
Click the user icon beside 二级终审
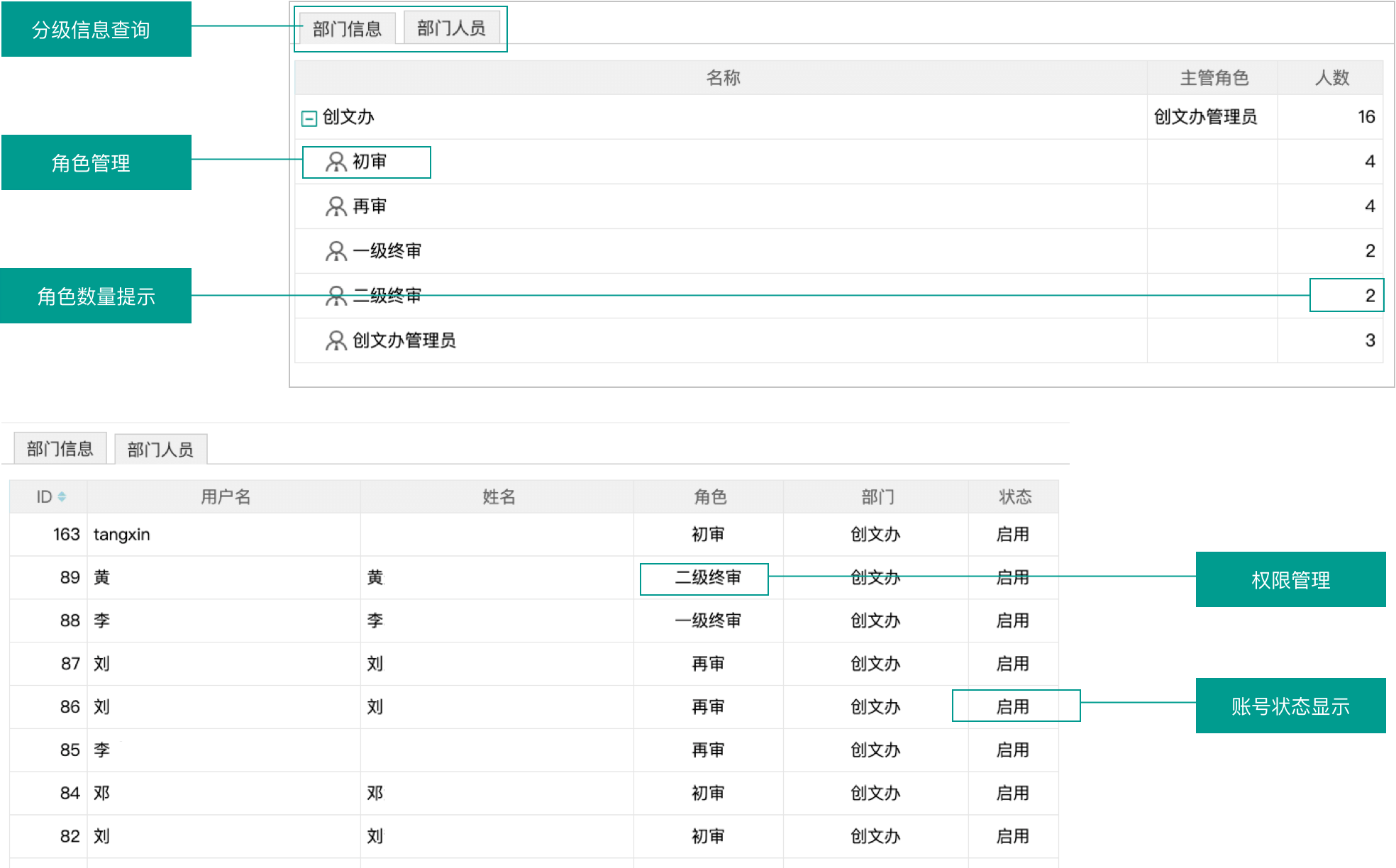[x=336, y=296]
